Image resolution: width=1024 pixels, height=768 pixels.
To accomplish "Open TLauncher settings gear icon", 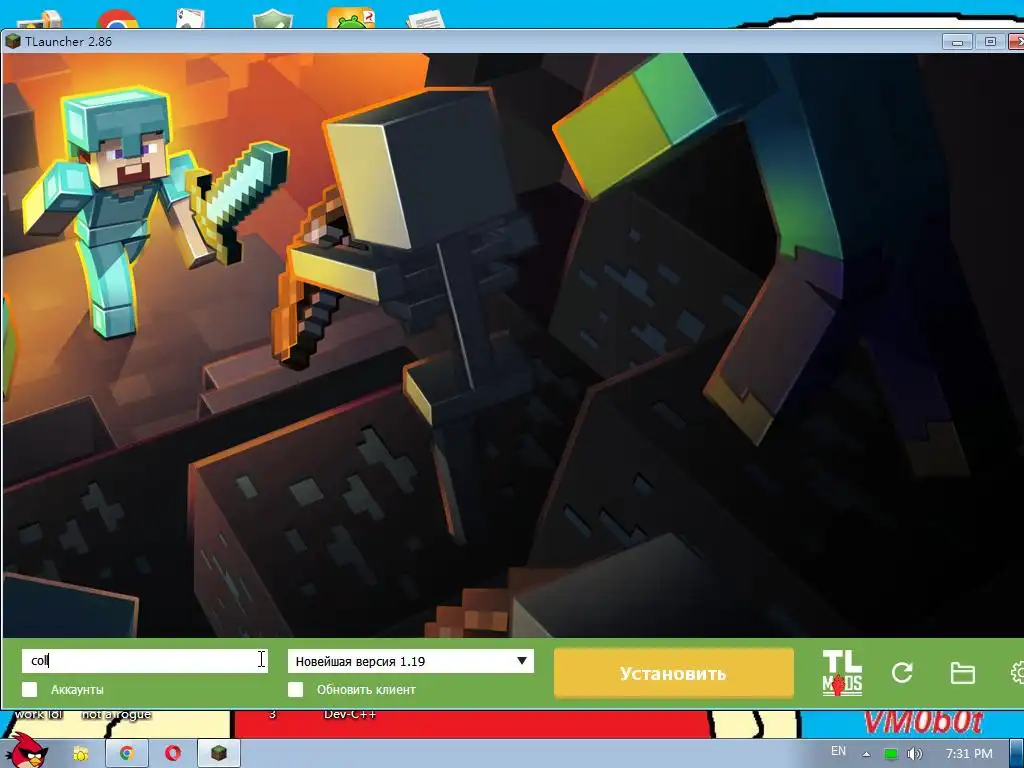I will click(x=1017, y=673).
